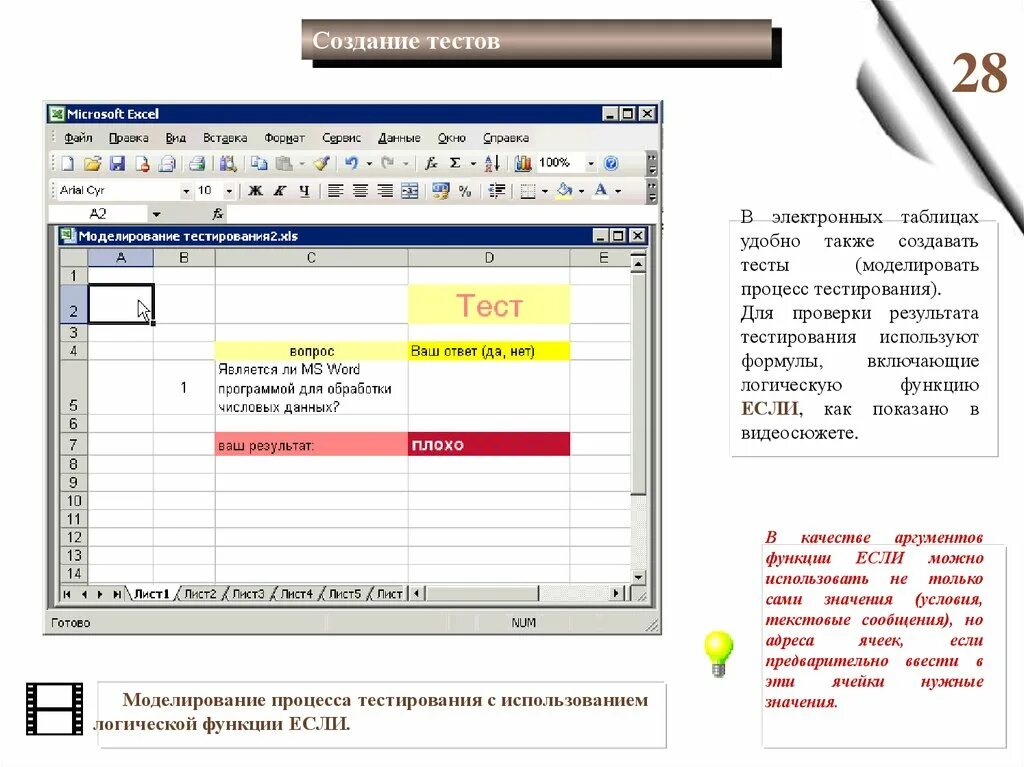Switch to the Лист4 sheet tab
The image size is (1024, 767).
[x=296, y=594]
